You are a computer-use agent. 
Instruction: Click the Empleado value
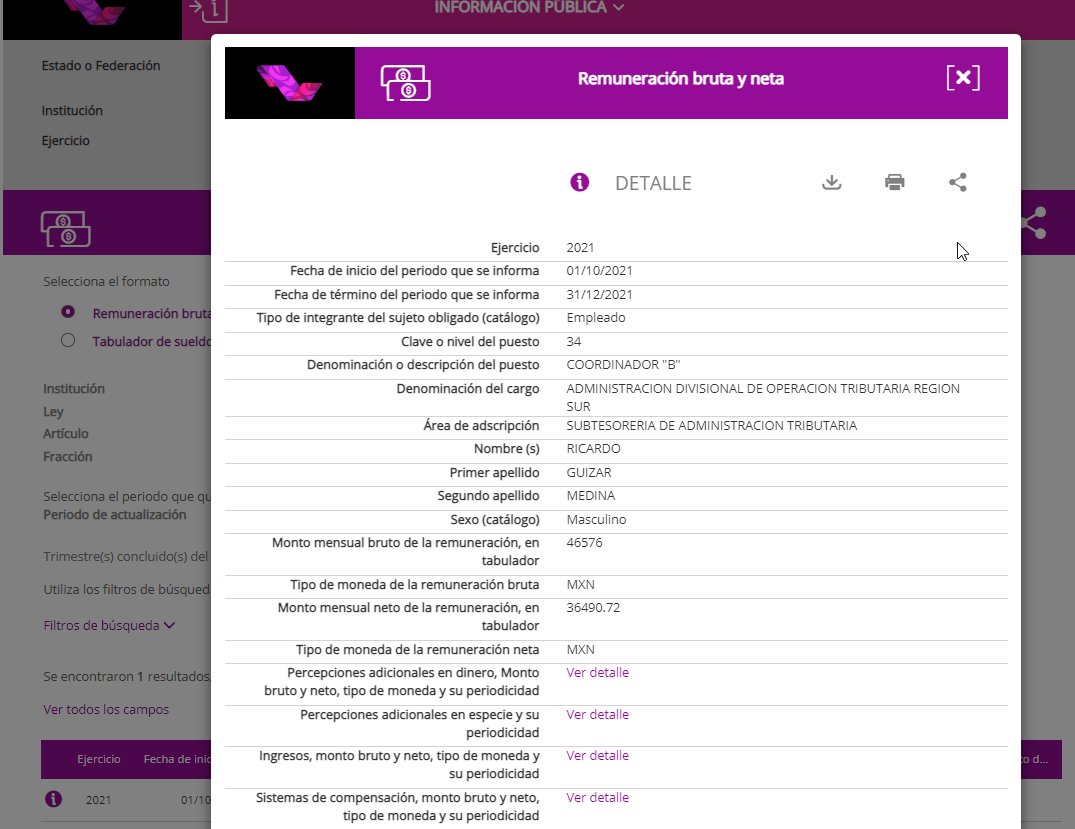pyautogui.click(x=596, y=317)
